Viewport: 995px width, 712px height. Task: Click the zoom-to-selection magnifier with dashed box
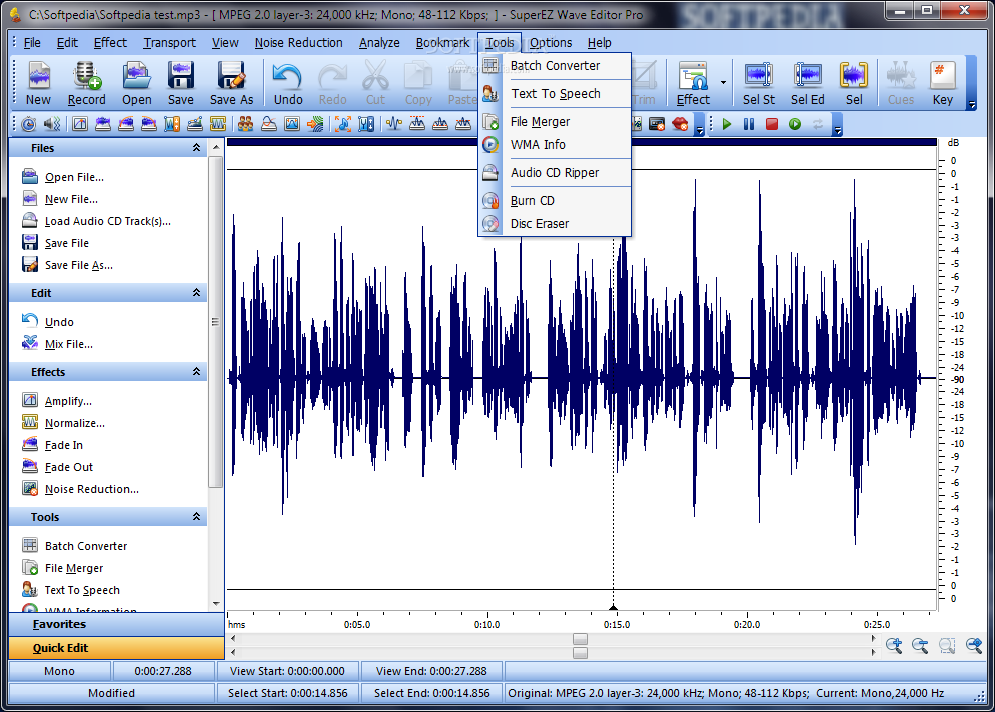947,646
